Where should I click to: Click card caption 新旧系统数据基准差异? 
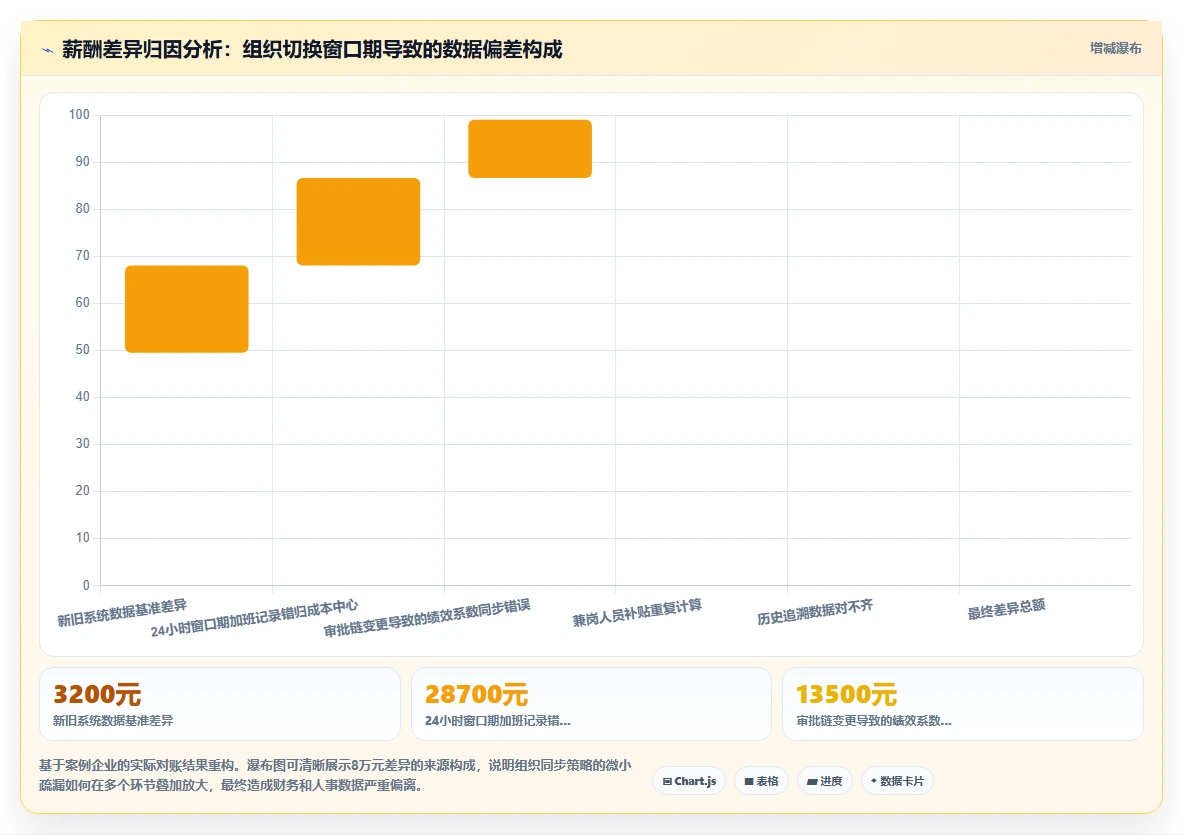tap(113, 720)
